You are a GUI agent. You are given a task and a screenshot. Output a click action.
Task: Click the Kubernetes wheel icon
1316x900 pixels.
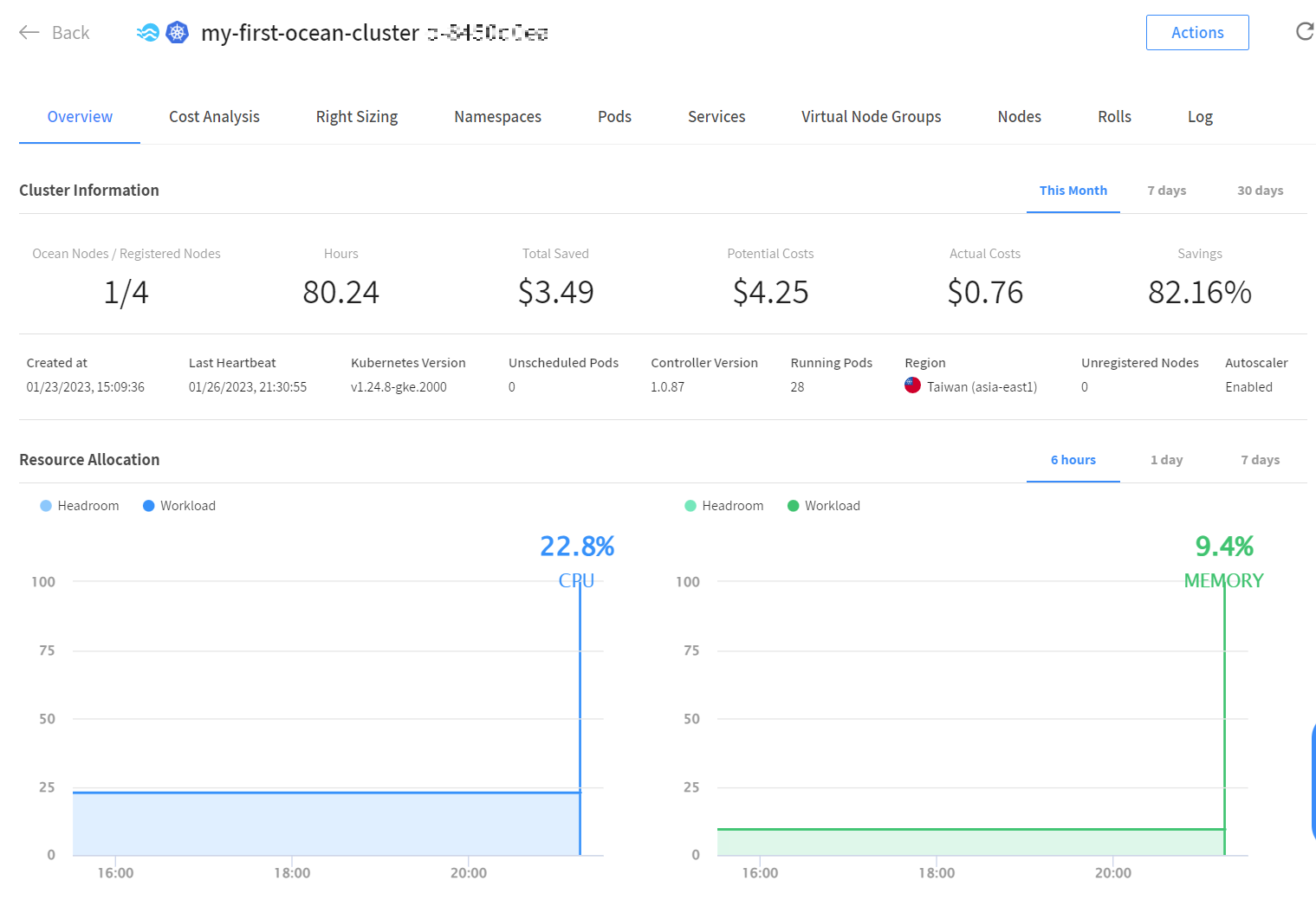pyautogui.click(x=178, y=33)
